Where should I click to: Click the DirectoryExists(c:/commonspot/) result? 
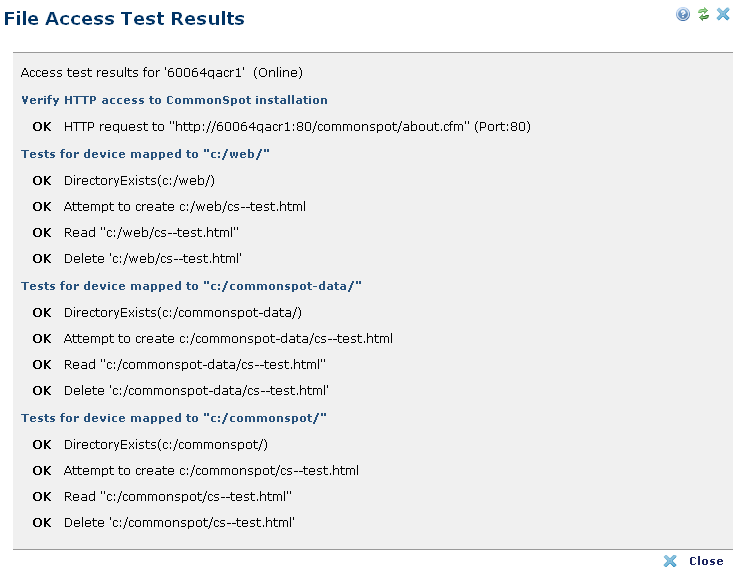coord(166,445)
